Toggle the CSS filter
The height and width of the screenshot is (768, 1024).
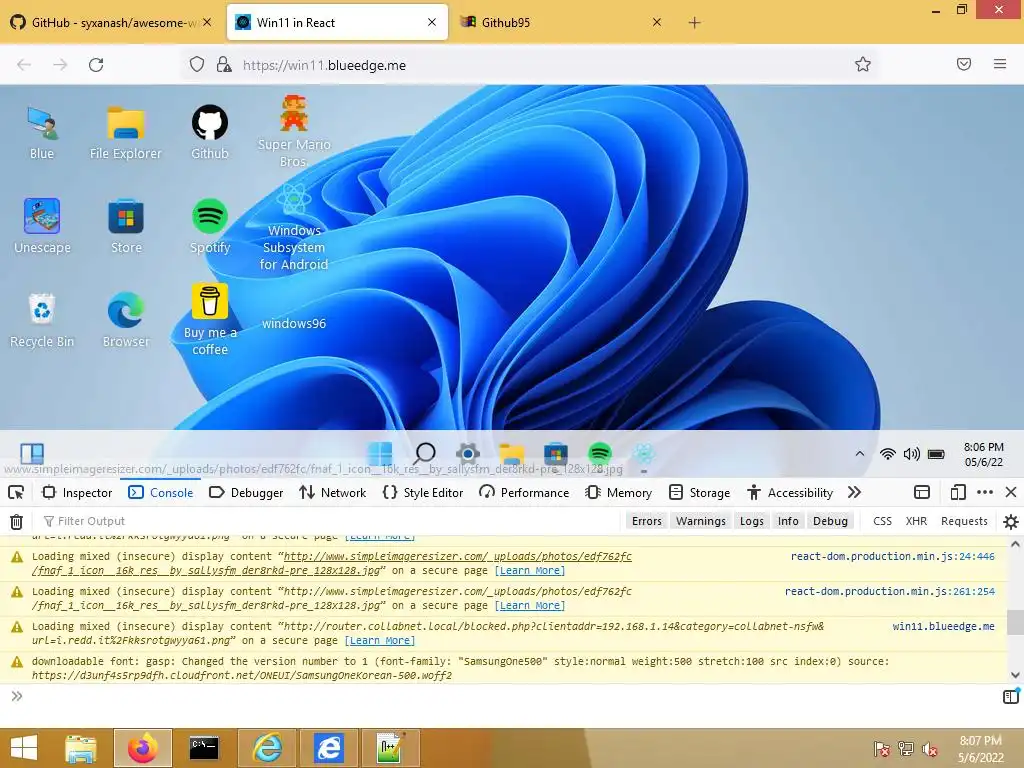coord(882,521)
